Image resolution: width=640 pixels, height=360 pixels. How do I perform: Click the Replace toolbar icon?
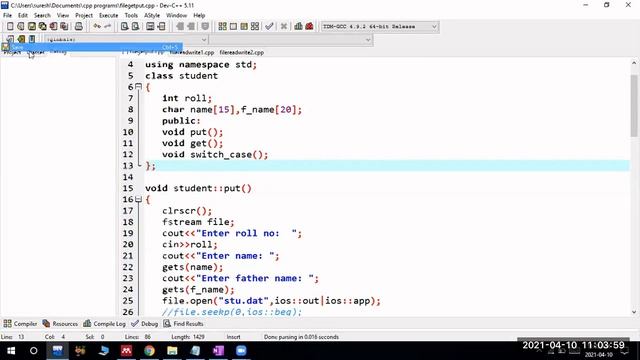(x=135, y=27)
